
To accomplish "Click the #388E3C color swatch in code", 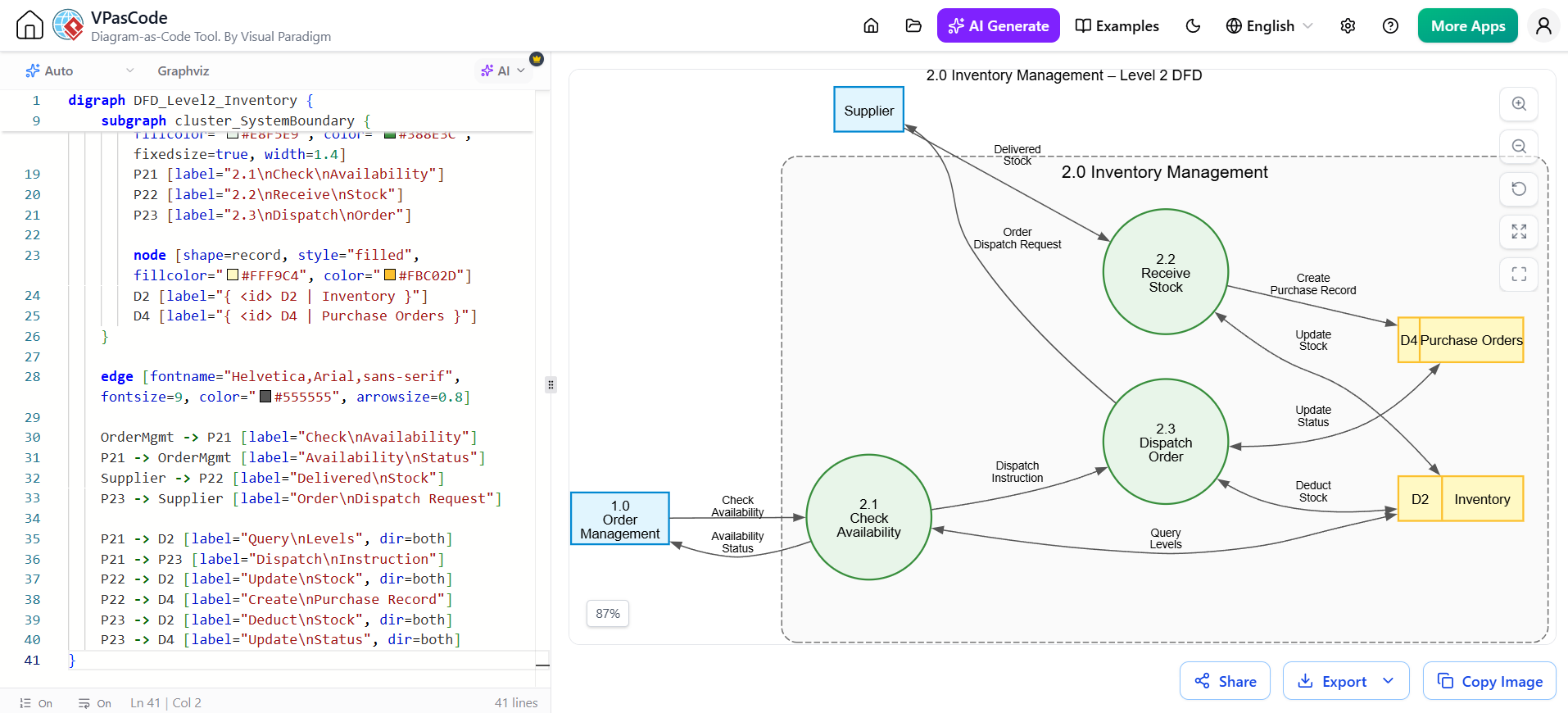I will pyautogui.click(x=390, y=135).
